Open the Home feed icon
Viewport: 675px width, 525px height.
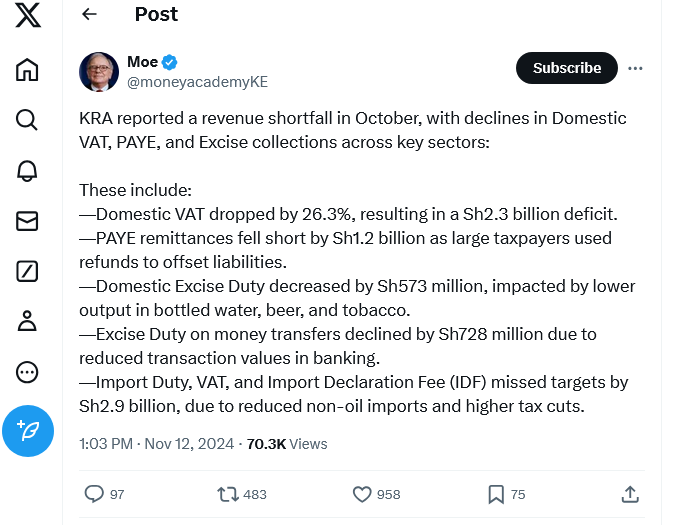pyautogui.click(x=27, y=69)
